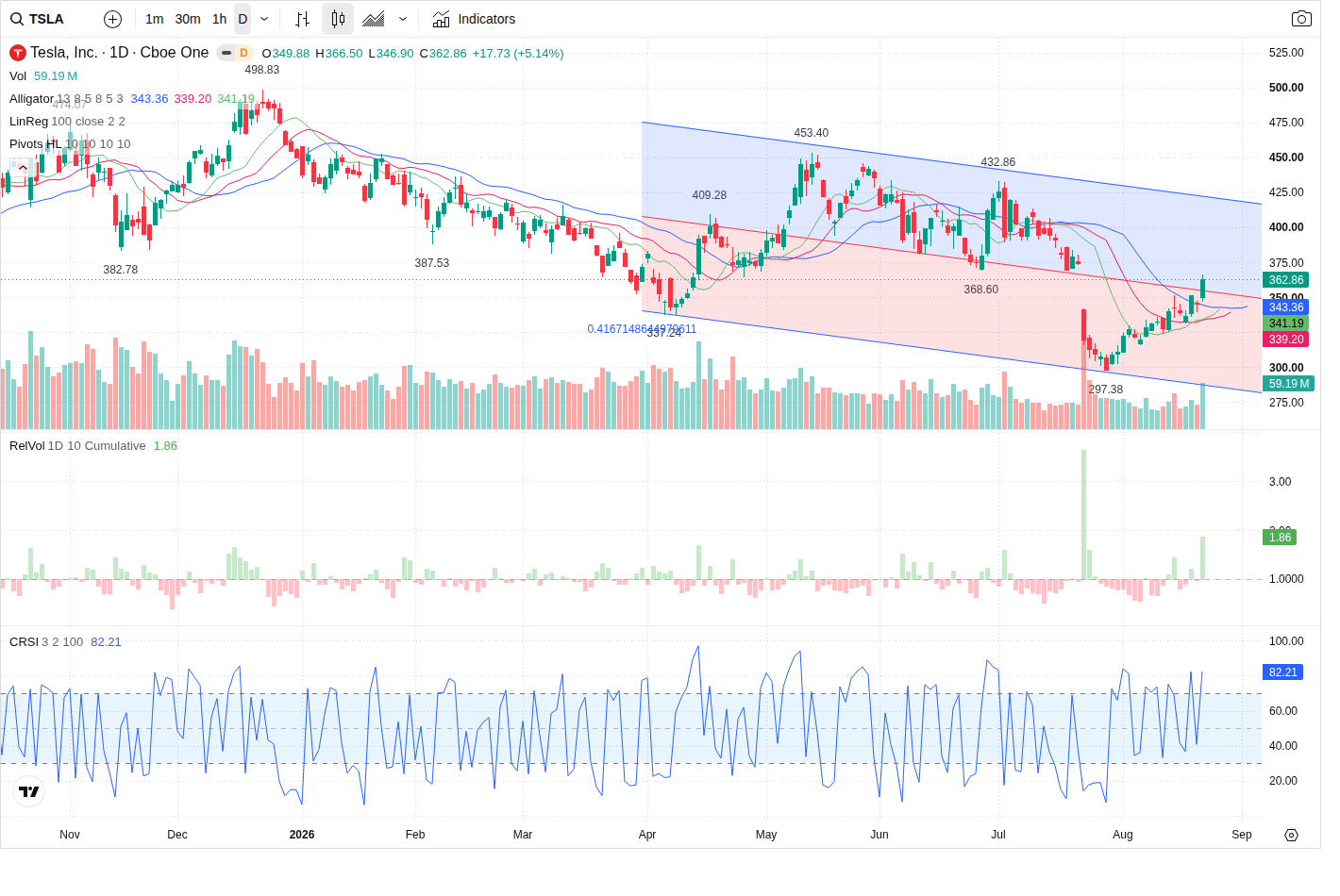Click the Tesla logo icon in the legend
This screenshot has height=896, width=1340.
click(x=18, y=53)
